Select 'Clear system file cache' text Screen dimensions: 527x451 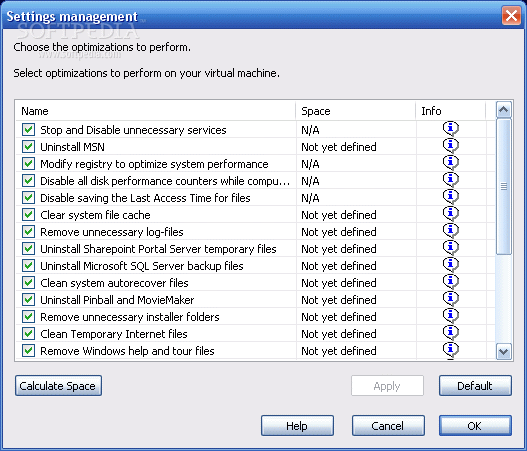point(95,215)
